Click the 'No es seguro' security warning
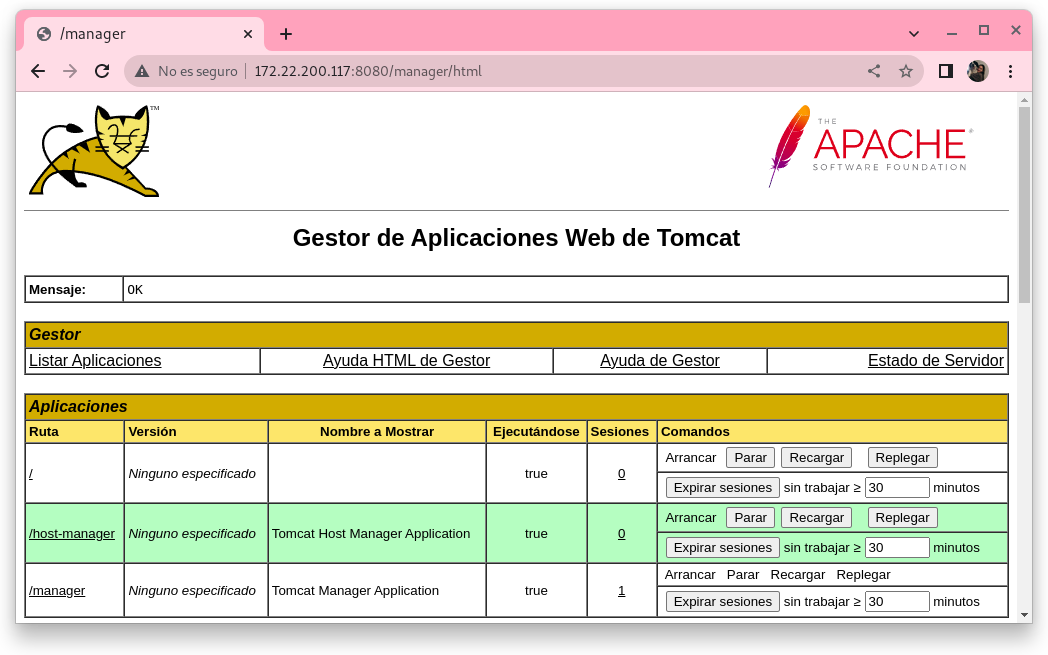 click(x=187, y=71)
